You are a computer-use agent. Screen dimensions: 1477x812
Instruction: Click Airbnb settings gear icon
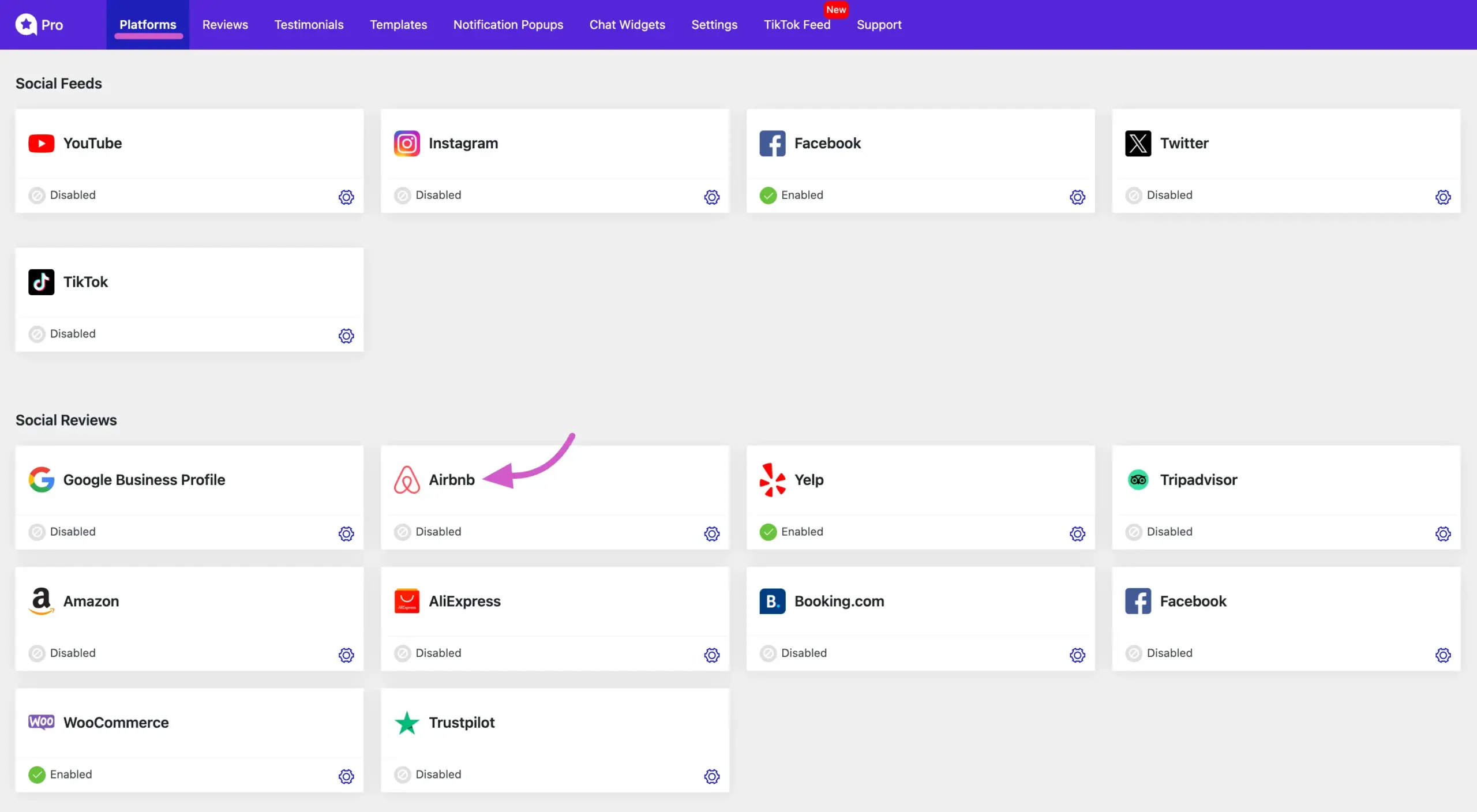(x=711, y=533)
